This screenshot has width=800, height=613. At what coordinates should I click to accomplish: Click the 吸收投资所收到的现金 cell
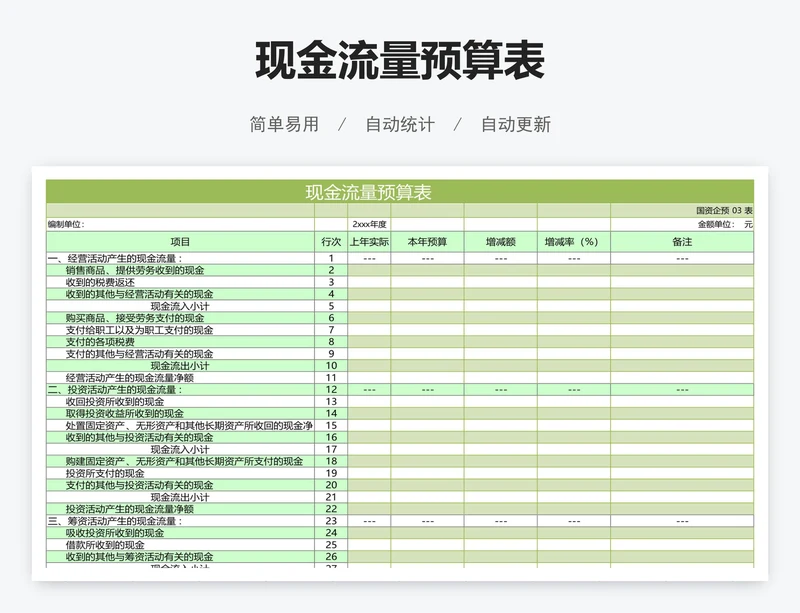pos(180,533)
